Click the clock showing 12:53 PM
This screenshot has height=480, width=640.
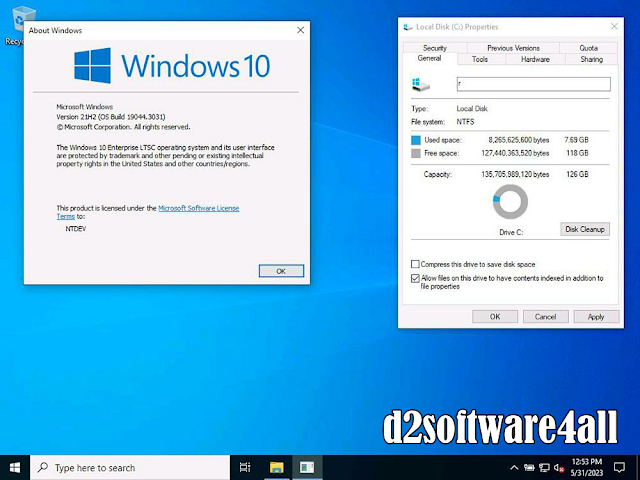click(x=587, y=462)
